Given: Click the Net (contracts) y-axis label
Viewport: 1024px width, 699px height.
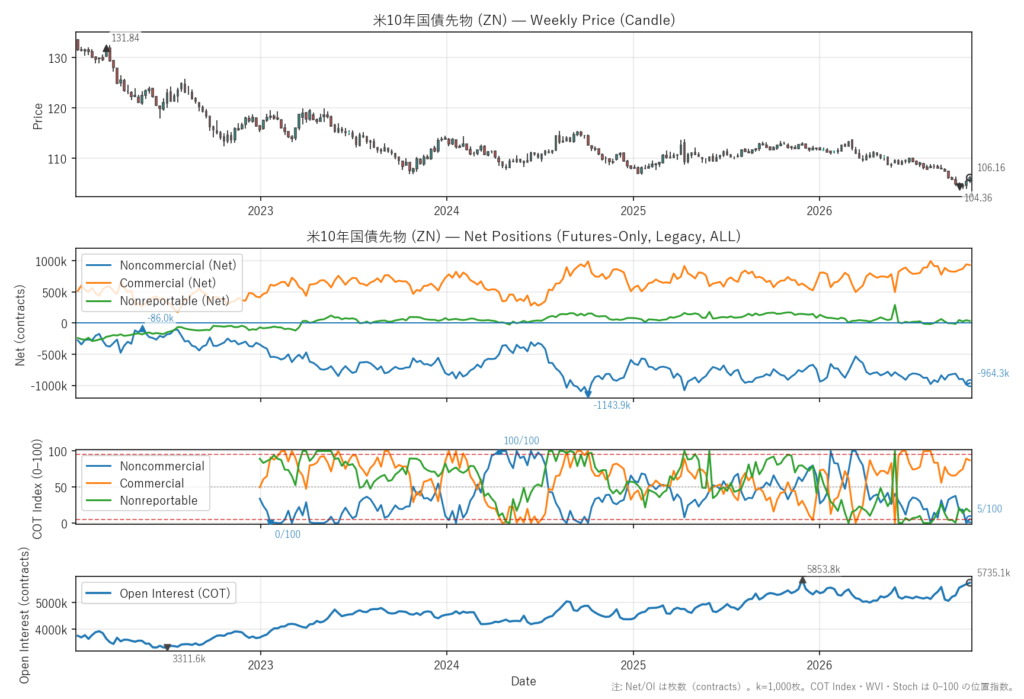Looking at the screenshot, I should click(x=20, y=324).
